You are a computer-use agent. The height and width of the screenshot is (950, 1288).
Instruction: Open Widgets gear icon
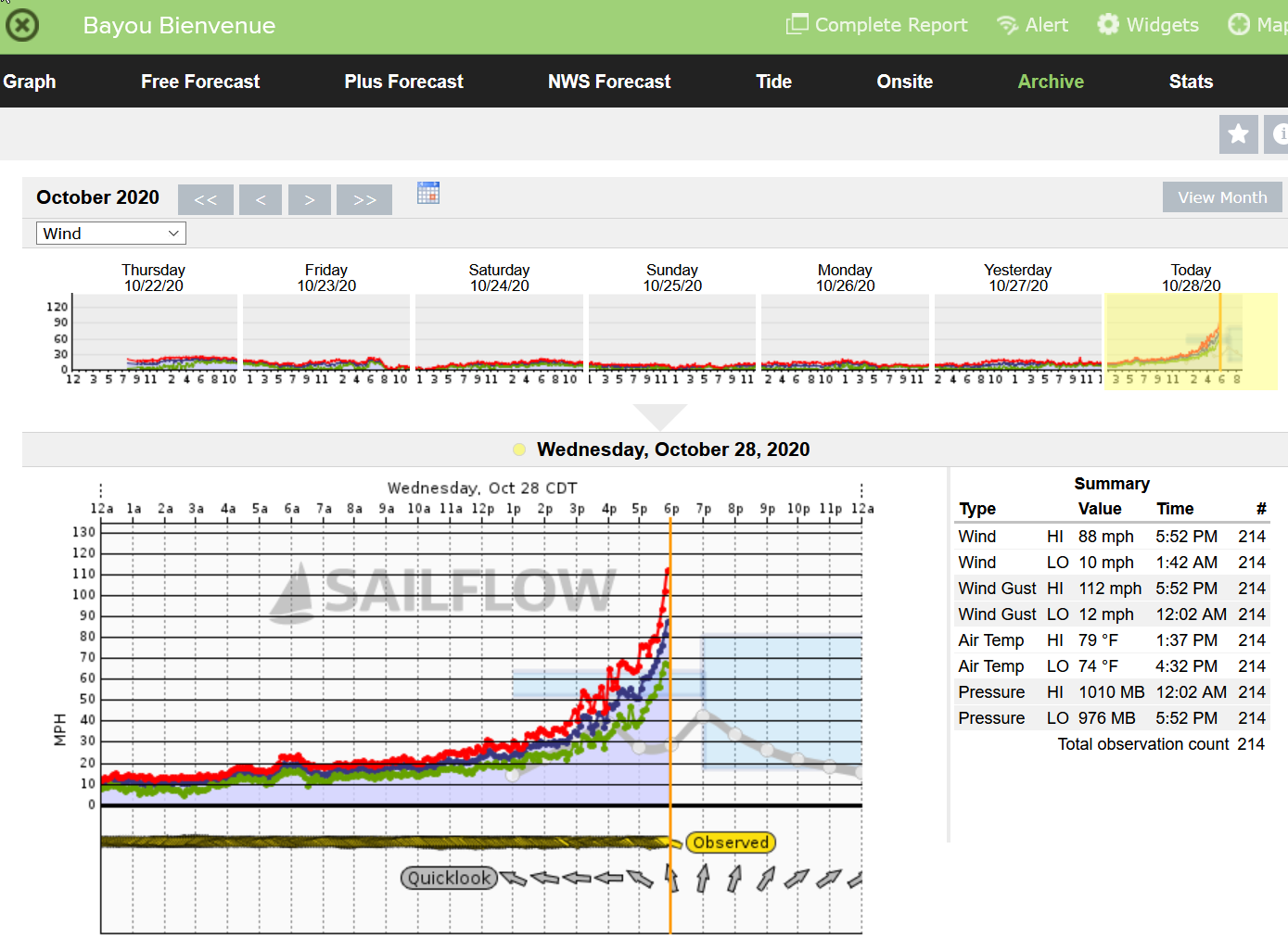[1108, 24]
